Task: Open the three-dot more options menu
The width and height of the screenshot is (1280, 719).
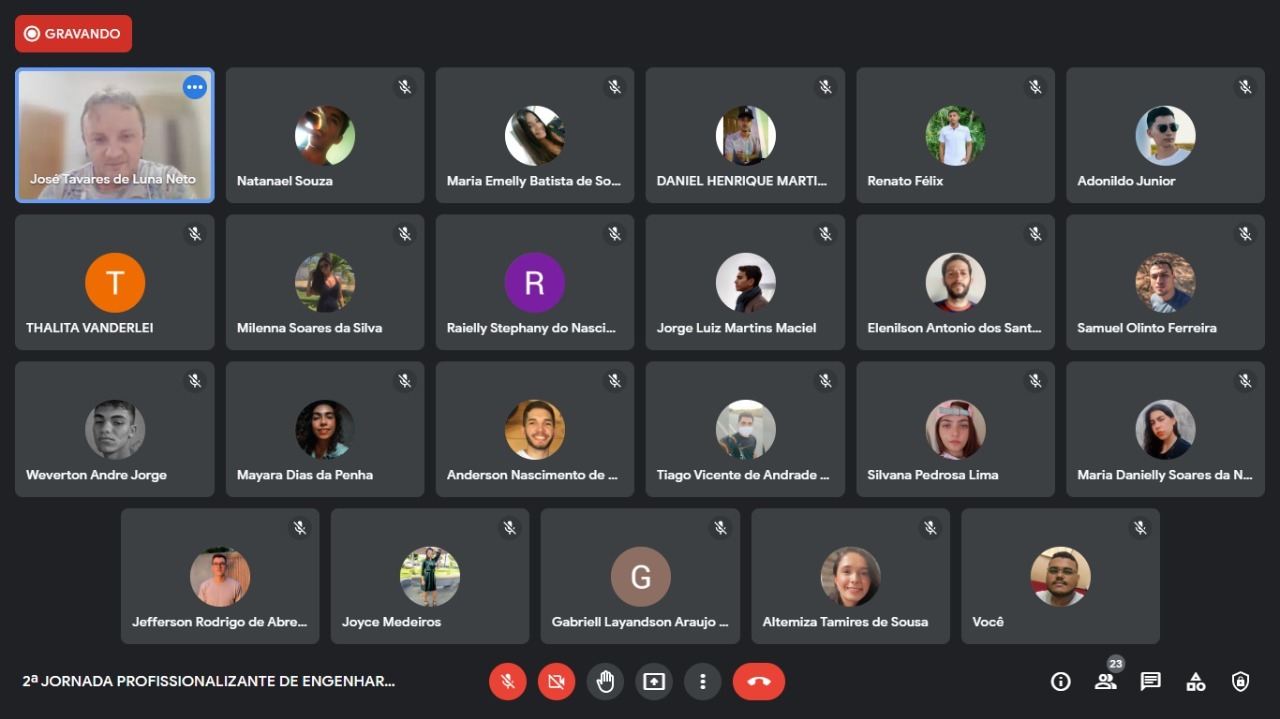Action: pyautogui.click(x=703, y=681)
